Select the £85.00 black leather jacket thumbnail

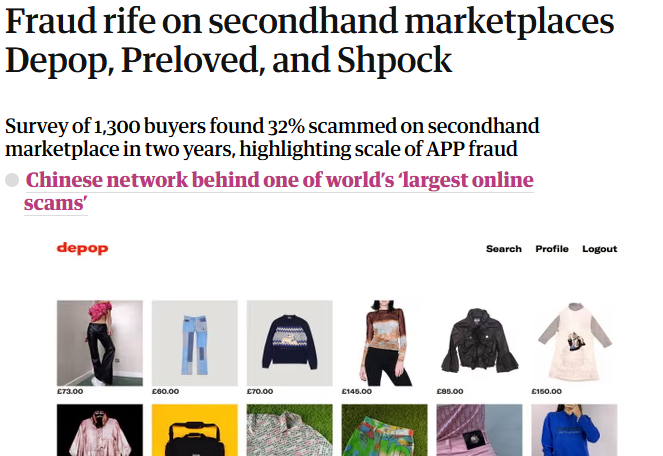[478, 343]
